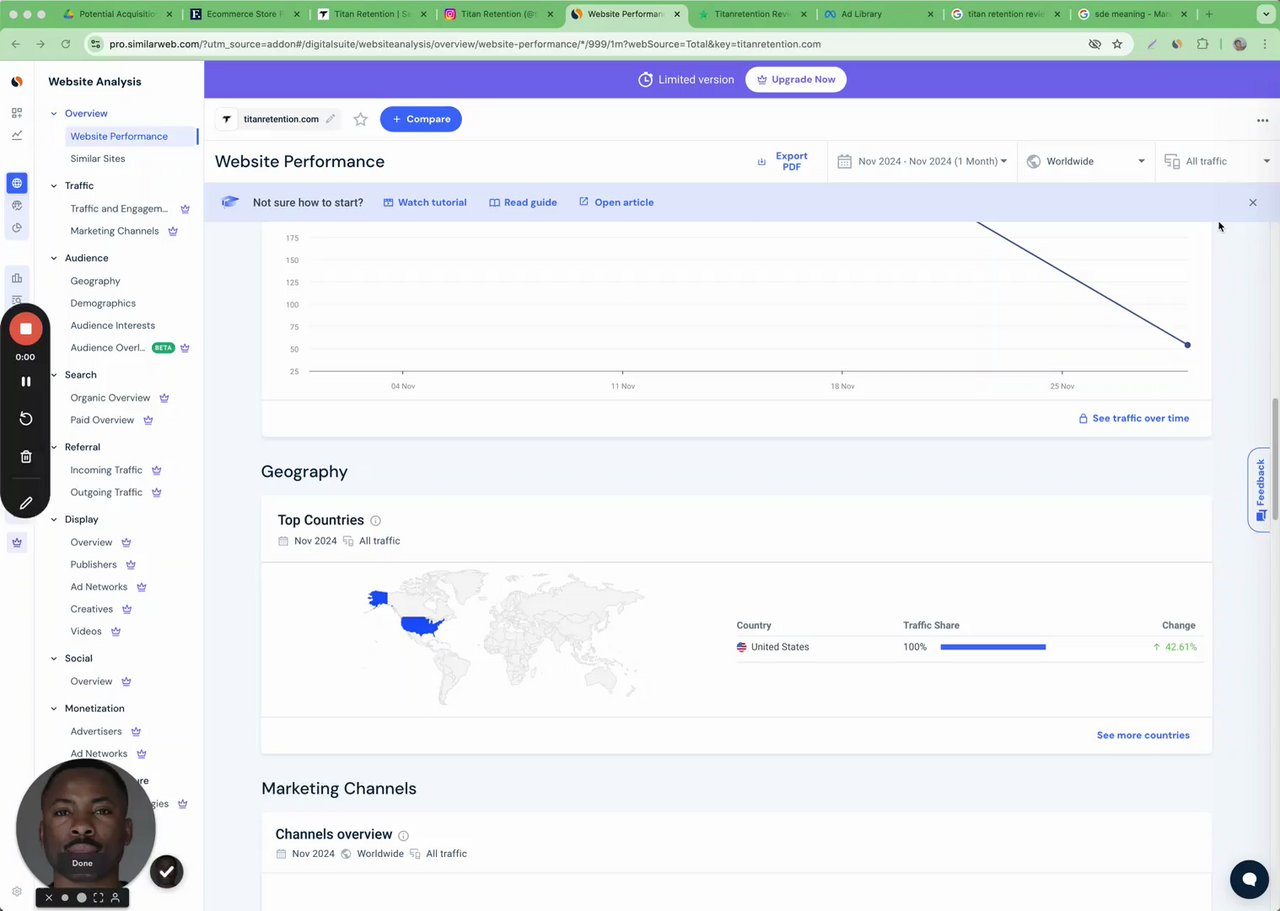Switch to the Ad Library browser tab
The image size is (1280, 911).
[879, 15]
